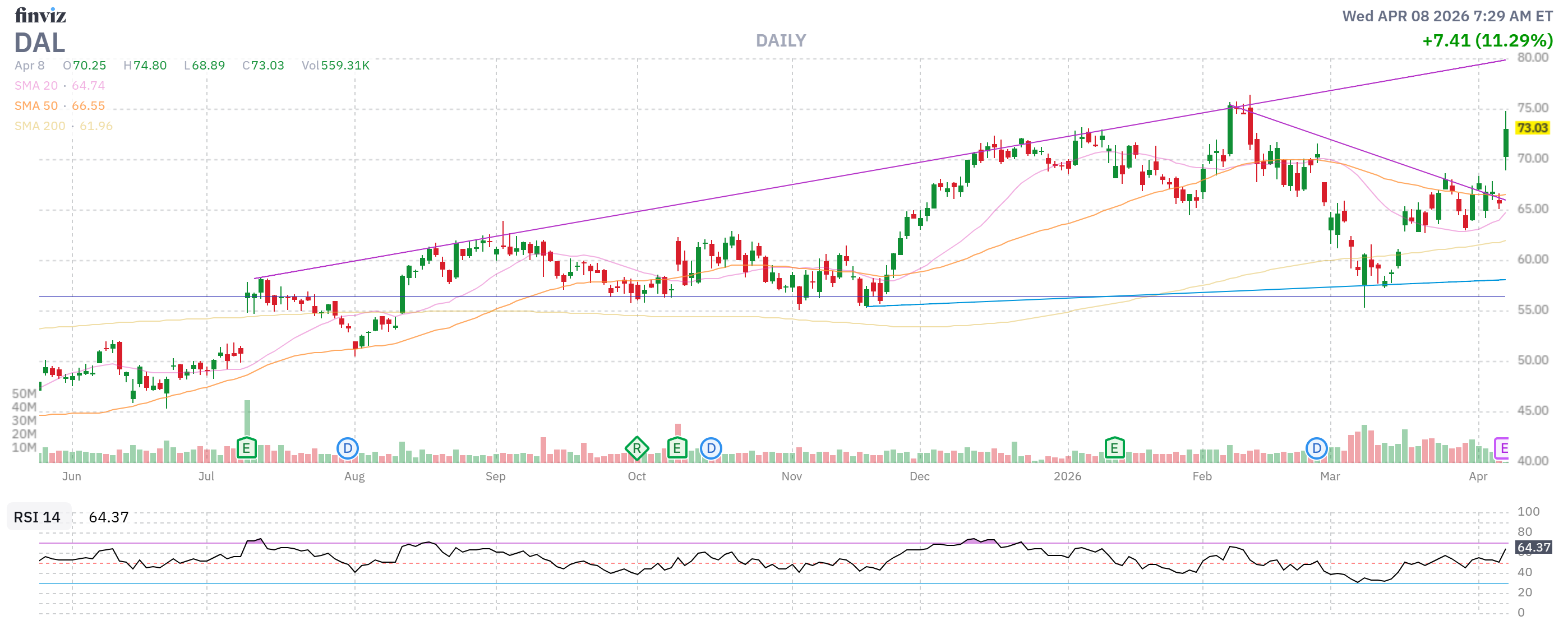Click the RSI 14 indicator label

(37, 517)
